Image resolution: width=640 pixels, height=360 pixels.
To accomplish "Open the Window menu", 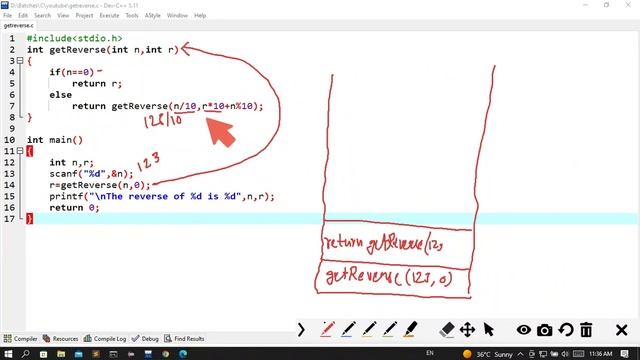I will pyautogui.click(x=177, y=16).
